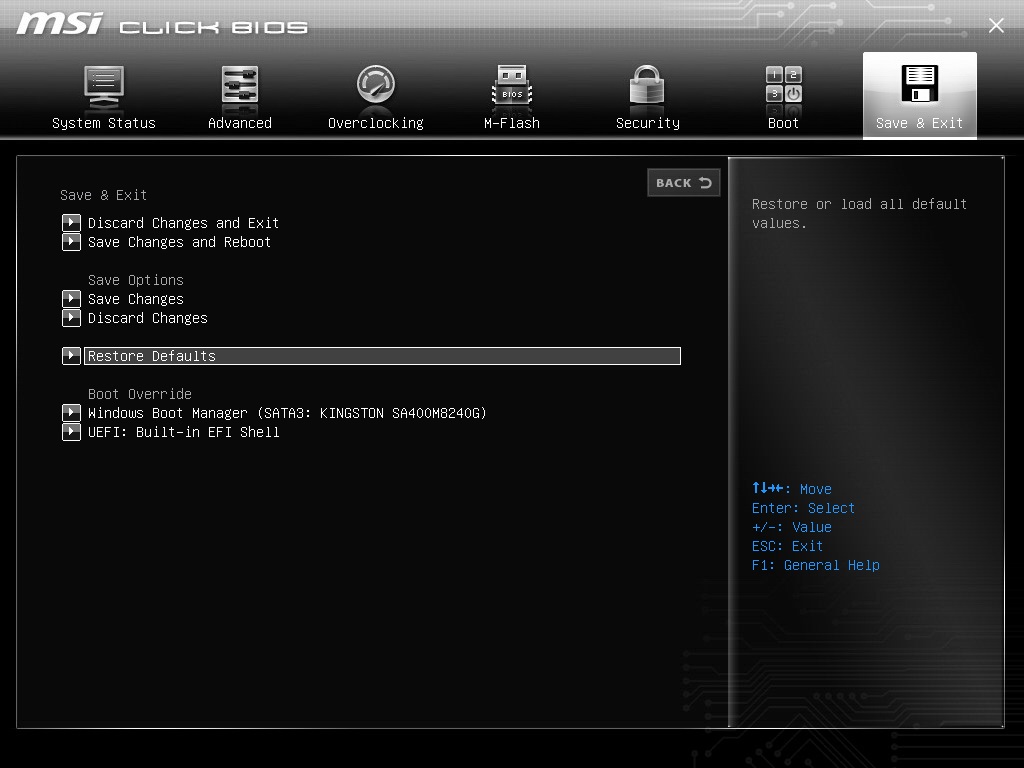Click the arrow icon beside Windows Boot Manager
The width and height of the screenshot is (1024, 768).
click(x=71, y=412)
